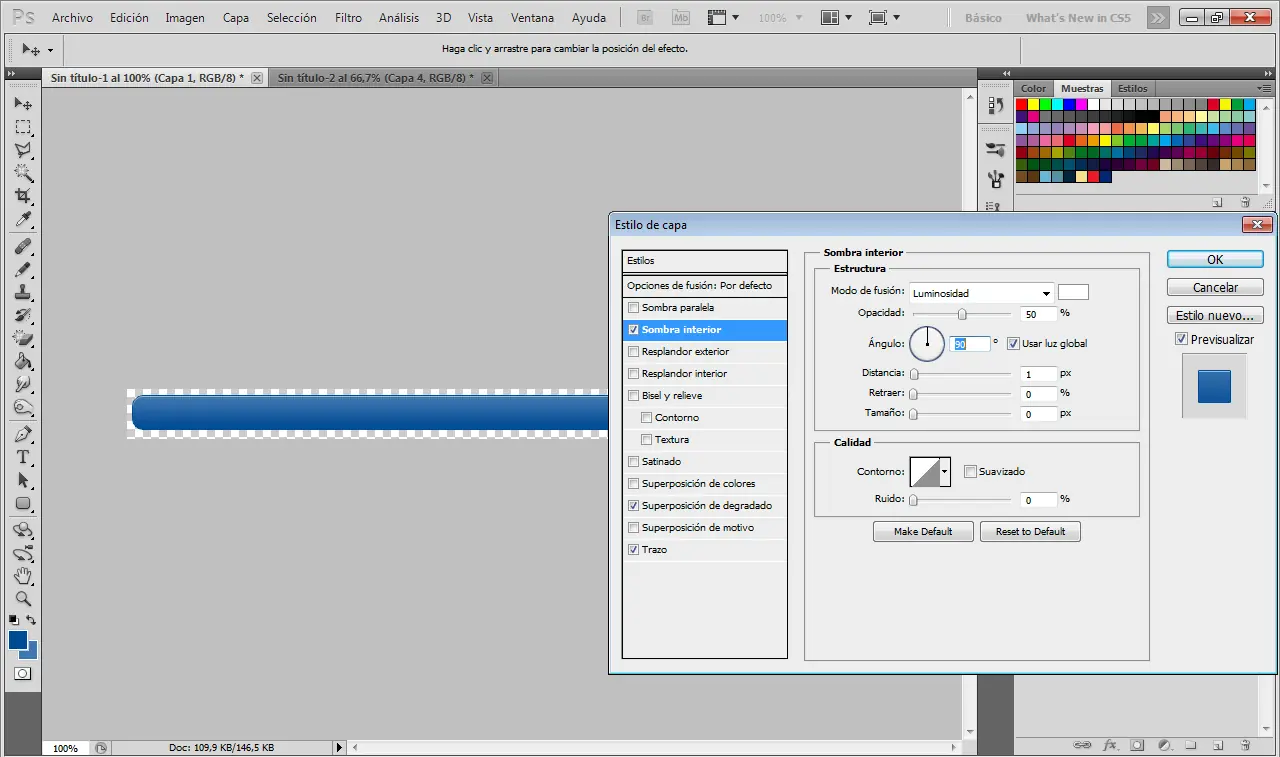Choose the Clone Stamp tool
The width and height of the screenshot is (1280, 757).
pyautogui.click(x=23, y=292)
